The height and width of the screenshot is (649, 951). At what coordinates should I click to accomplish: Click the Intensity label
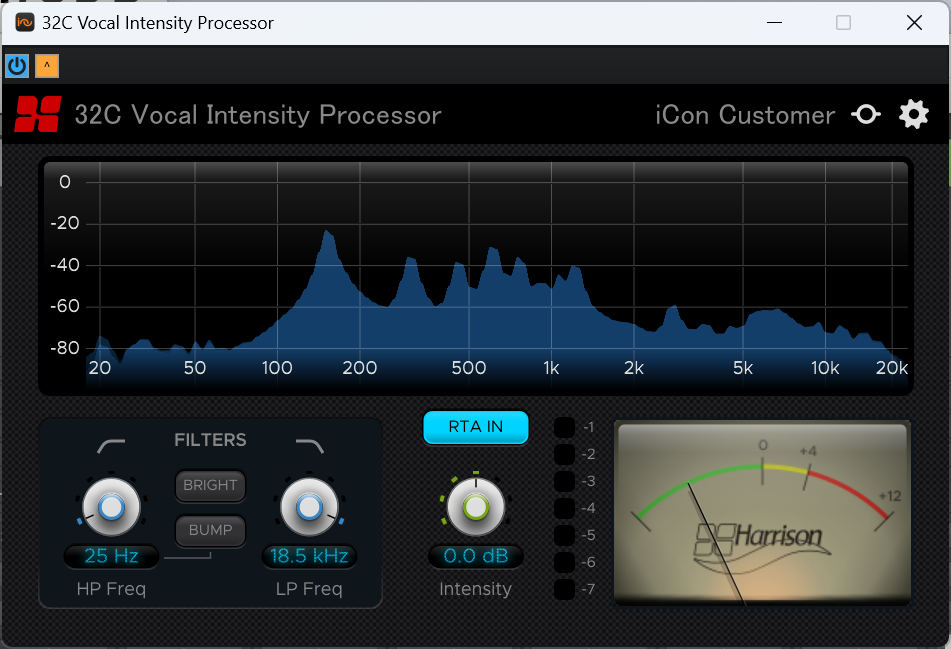click(476, 588)
